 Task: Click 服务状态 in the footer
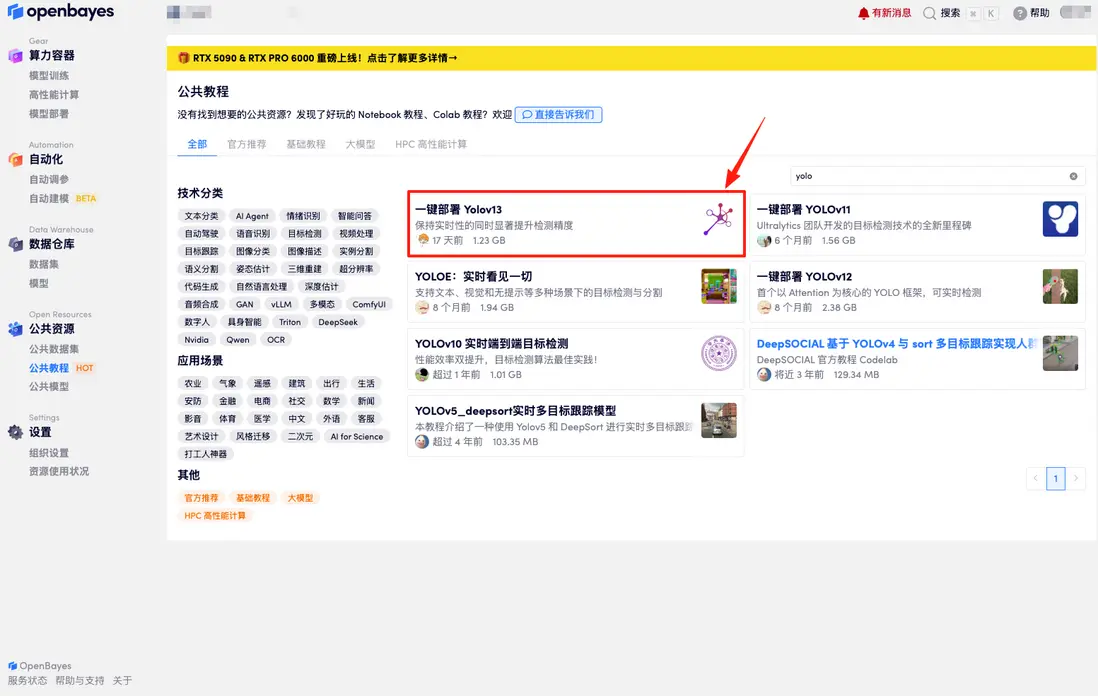27,681
